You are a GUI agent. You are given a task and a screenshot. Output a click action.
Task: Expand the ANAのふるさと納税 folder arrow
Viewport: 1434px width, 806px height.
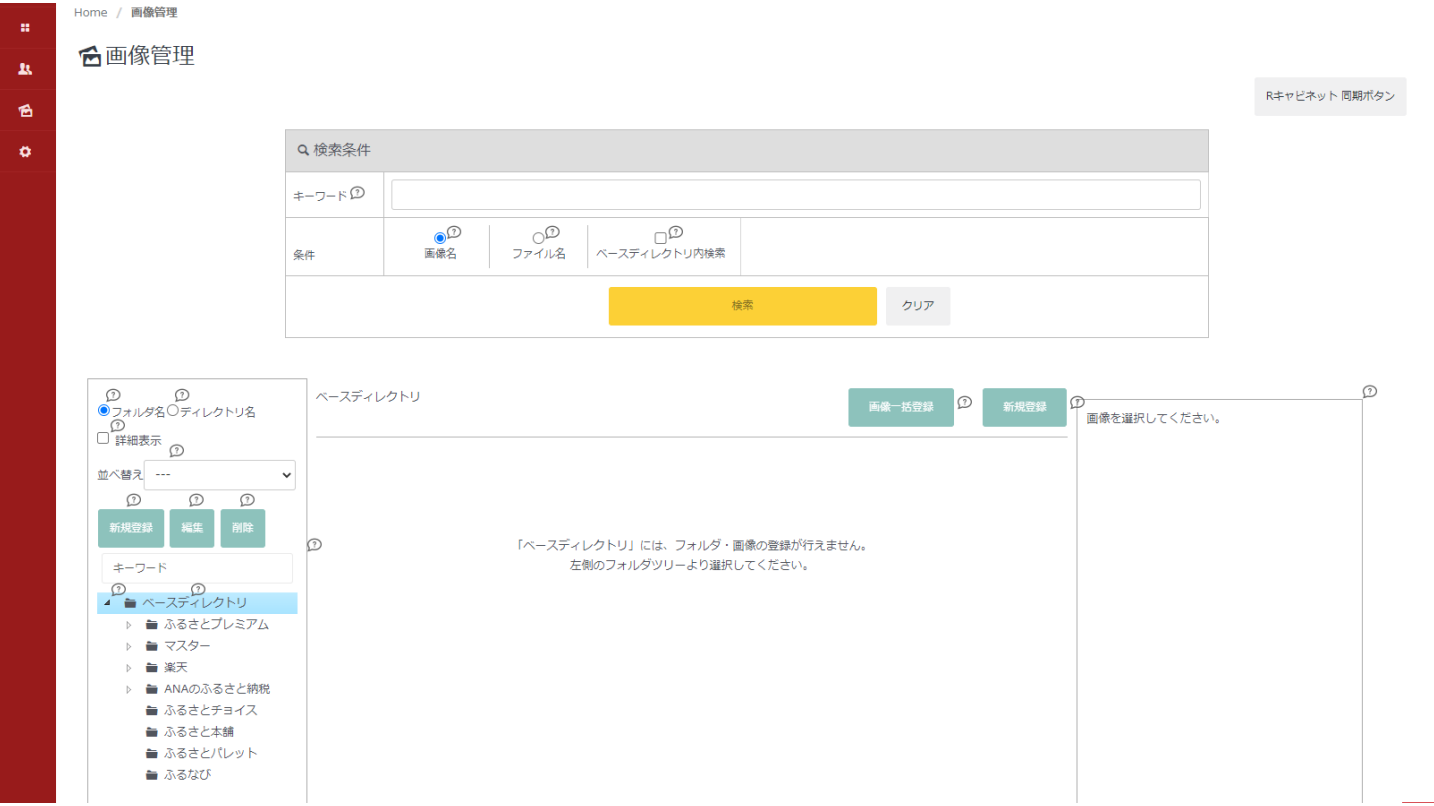pos(129,689)
